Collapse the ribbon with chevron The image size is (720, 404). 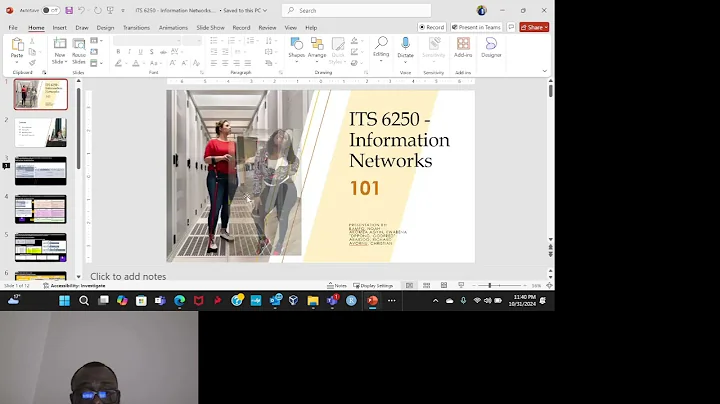545,71
